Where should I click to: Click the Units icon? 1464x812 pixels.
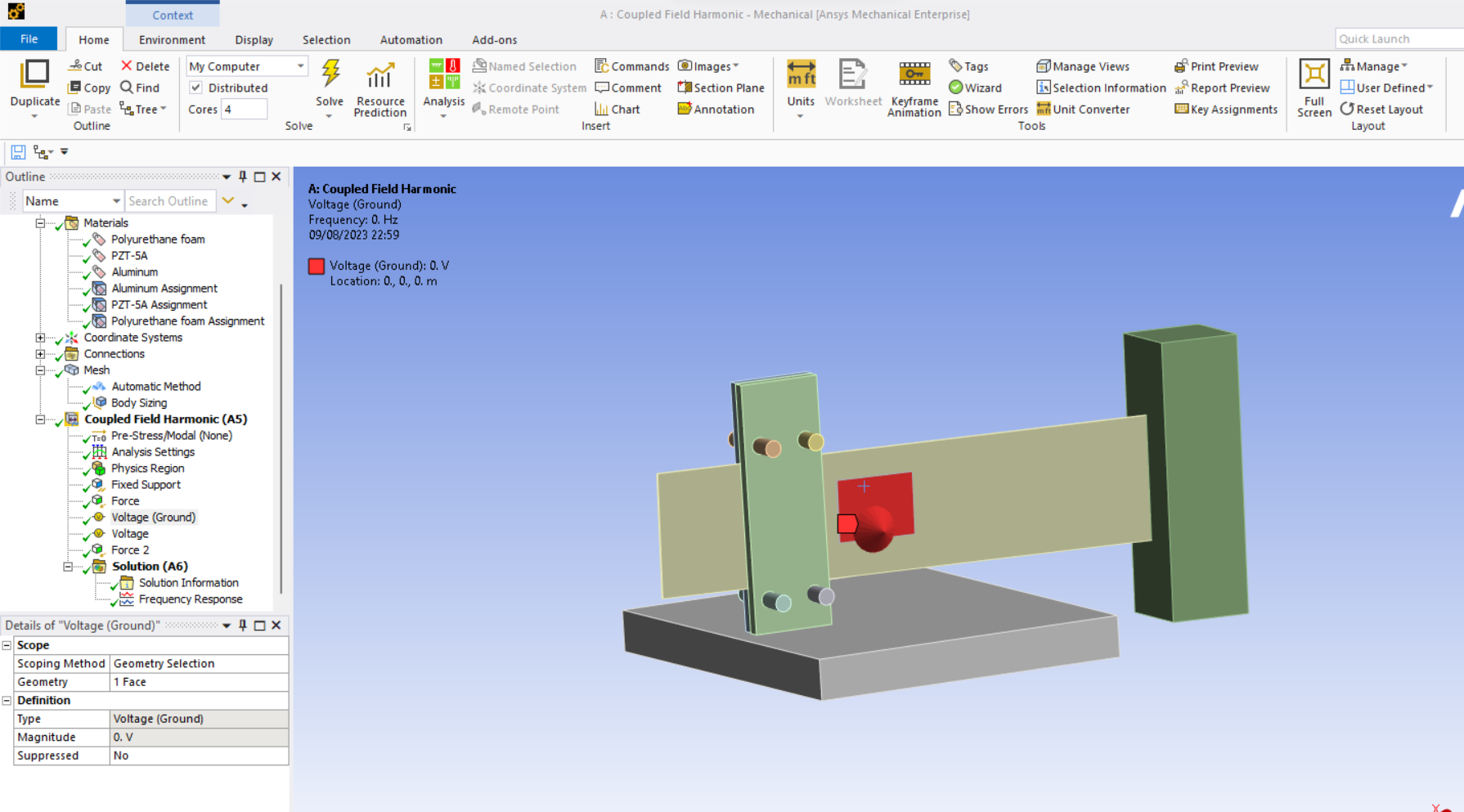[x=801, y=74]
